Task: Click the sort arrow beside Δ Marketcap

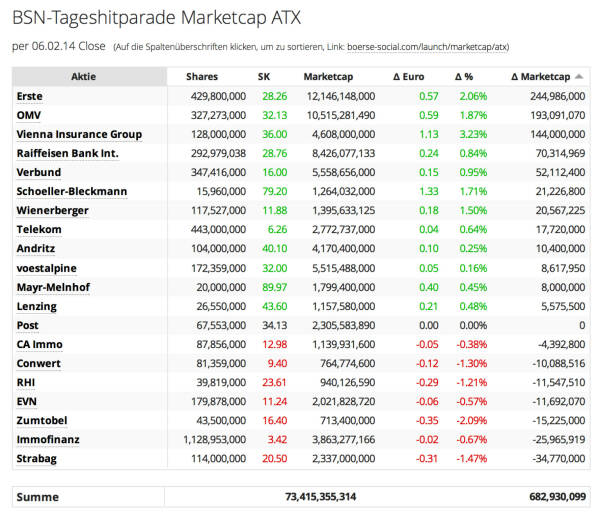Action: (580, 77)
